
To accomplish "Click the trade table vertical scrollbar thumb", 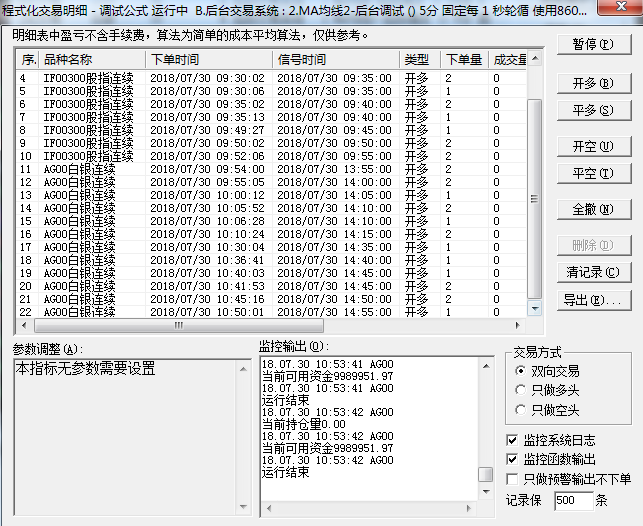I will coord(535,199).
